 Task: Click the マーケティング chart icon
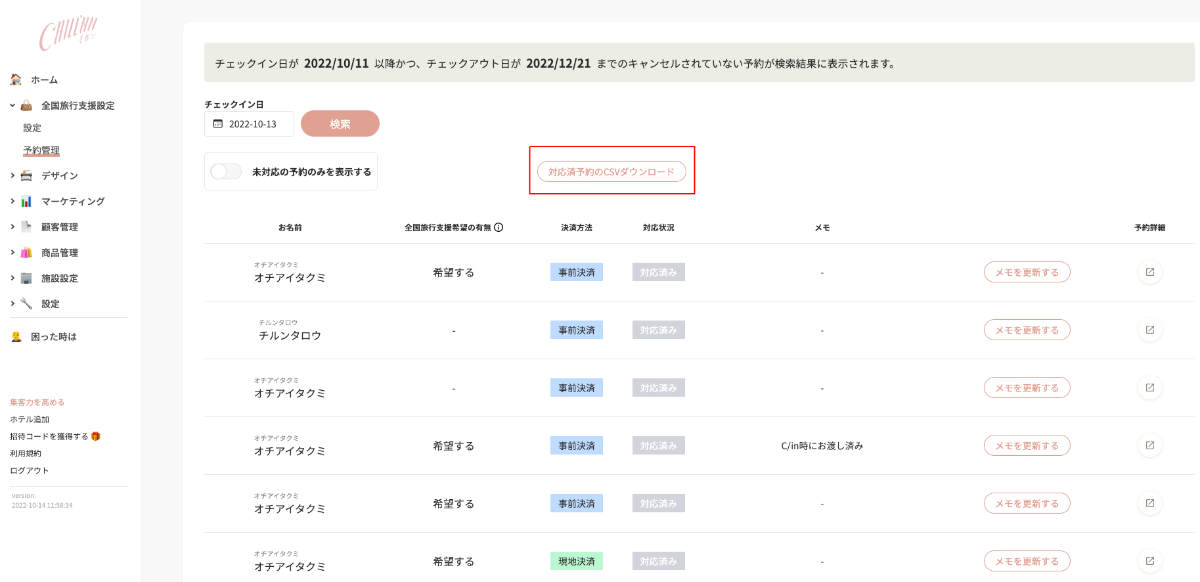coord(26,201)
